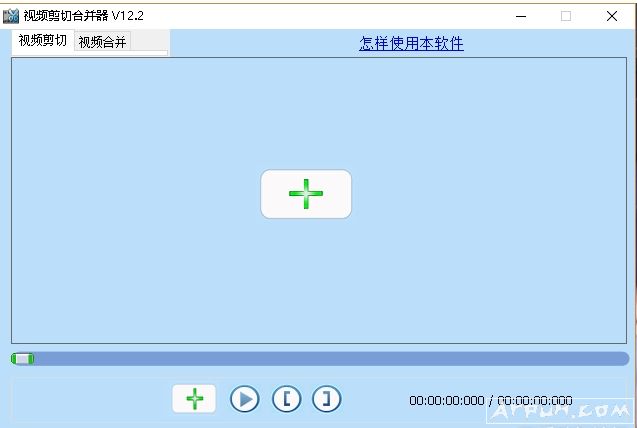Click the 视频剪切合并器 V12.2 title text
637x428 pixels.
83,16
